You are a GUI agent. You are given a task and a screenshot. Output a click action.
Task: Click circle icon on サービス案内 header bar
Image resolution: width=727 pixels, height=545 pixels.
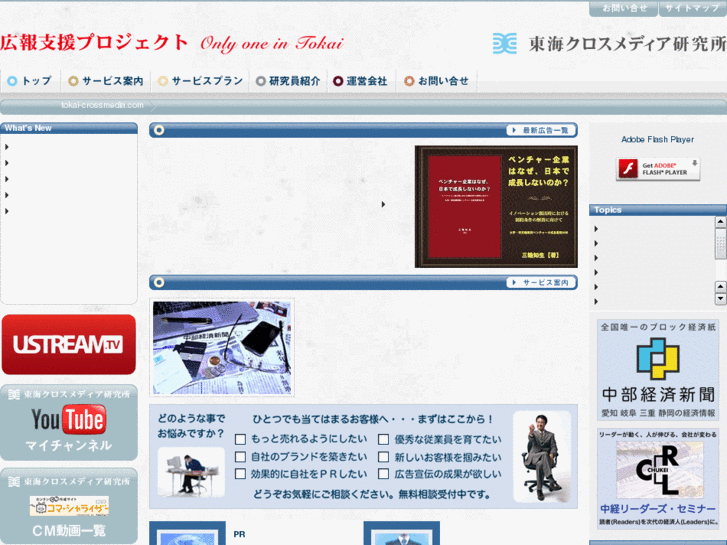(159, 282)
